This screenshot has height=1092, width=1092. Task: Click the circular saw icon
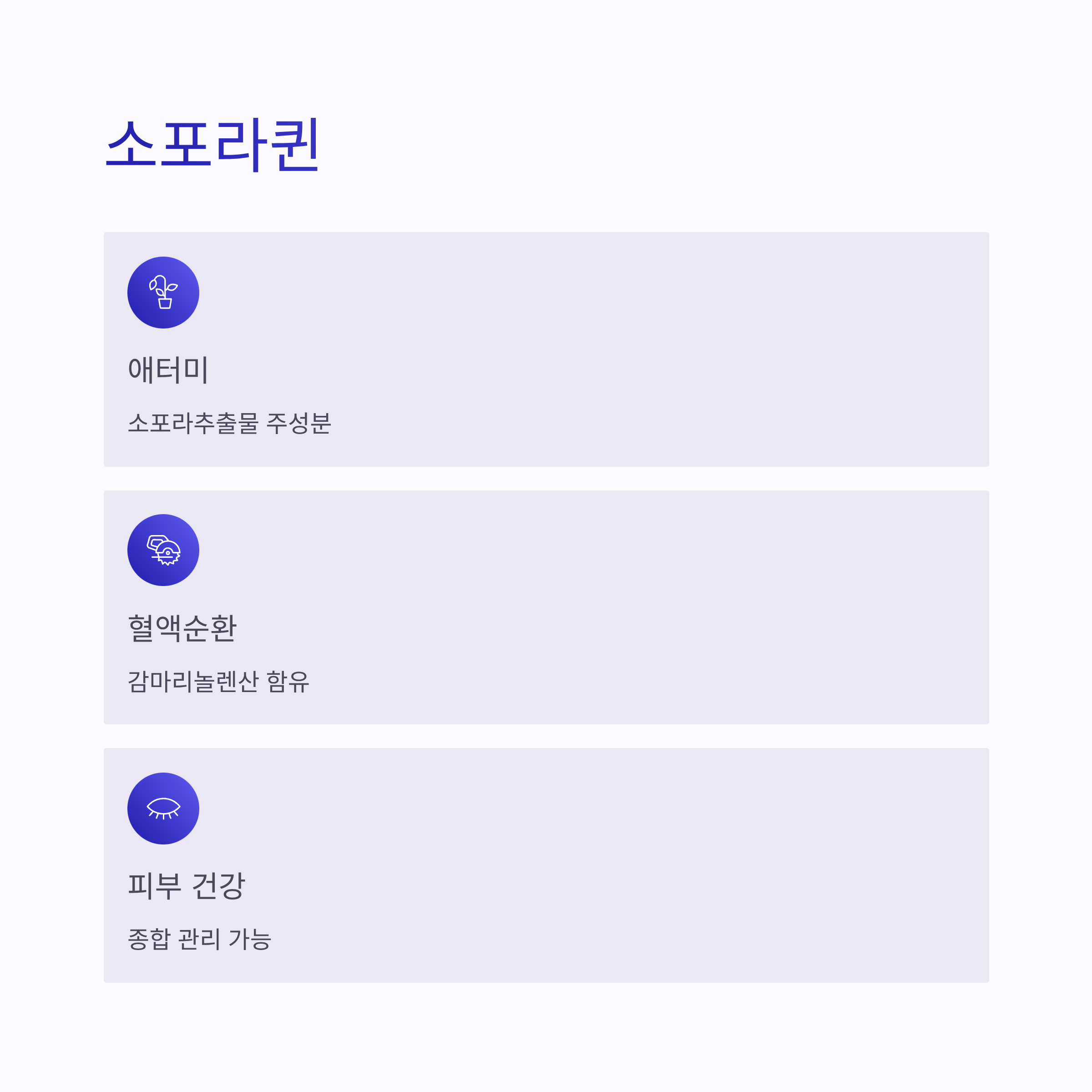(x=163, y=550)
